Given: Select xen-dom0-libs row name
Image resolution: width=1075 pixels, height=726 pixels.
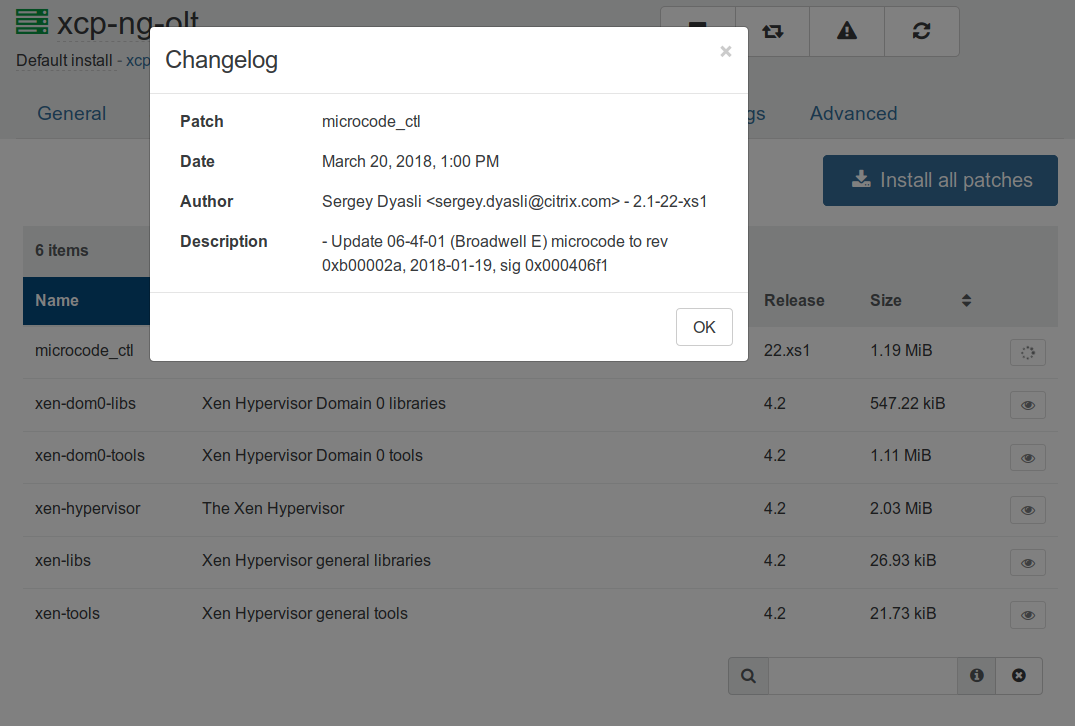Looking at the screenshot, I should (x=85, y=403).
